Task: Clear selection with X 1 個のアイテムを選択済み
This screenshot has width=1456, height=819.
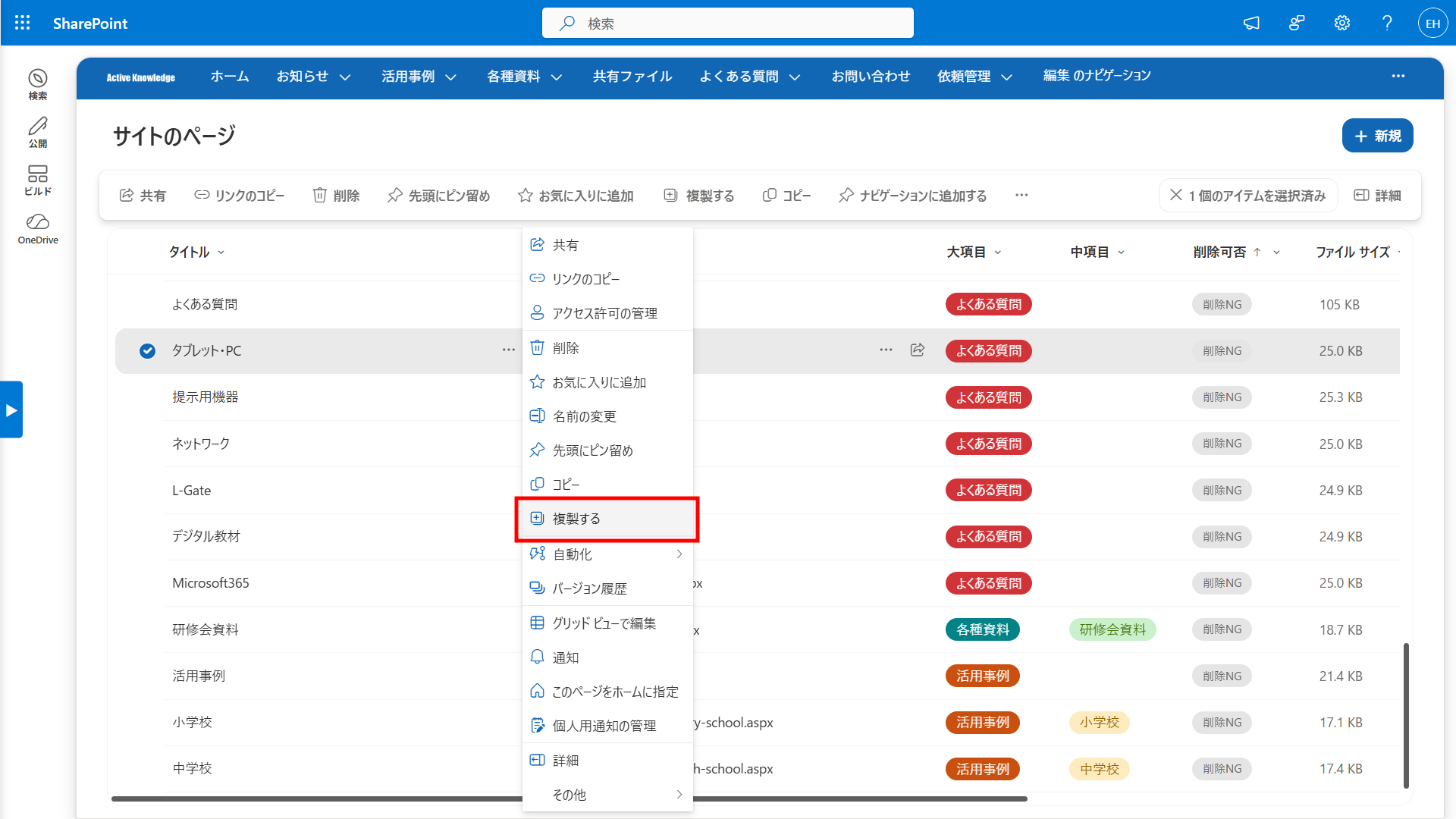Action: point(1247,195)
